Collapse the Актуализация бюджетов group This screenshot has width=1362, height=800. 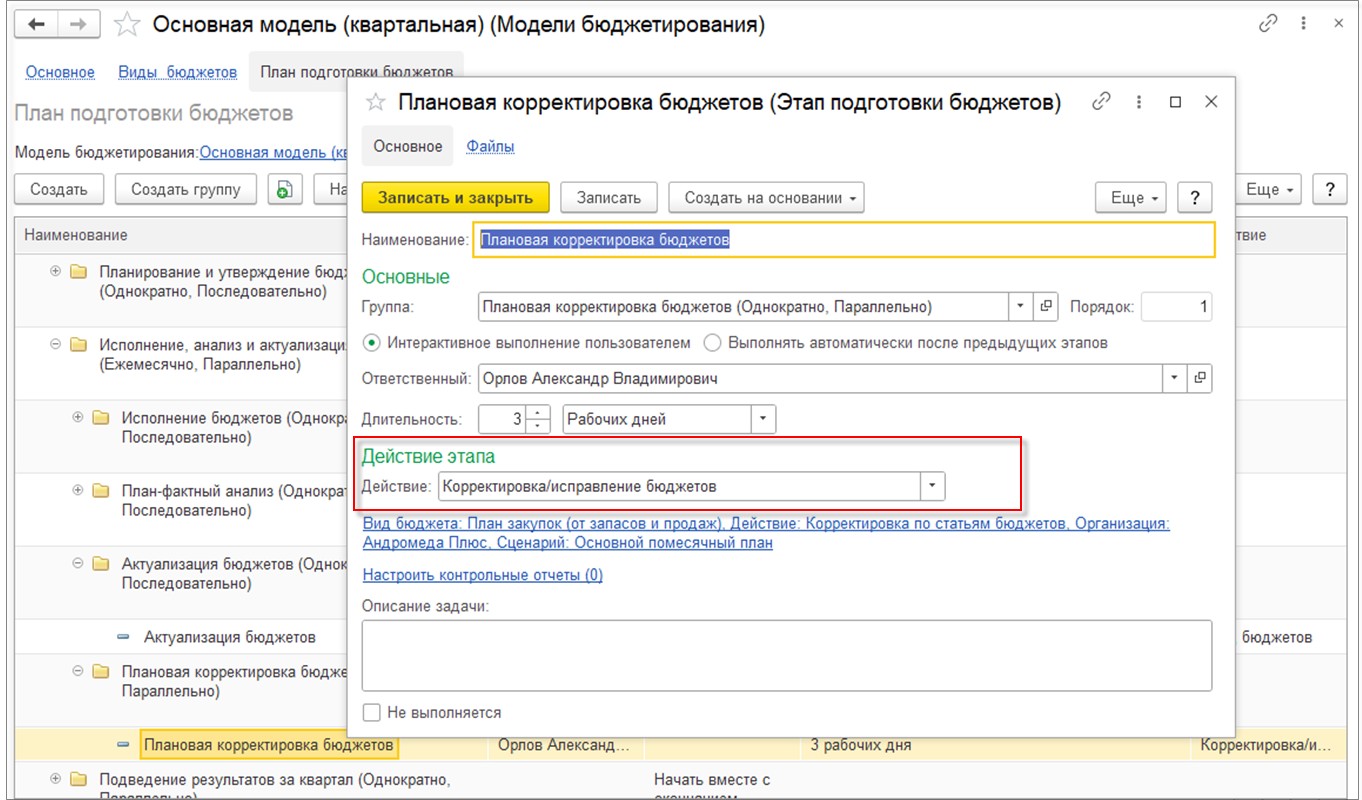(x=78, y=564)
